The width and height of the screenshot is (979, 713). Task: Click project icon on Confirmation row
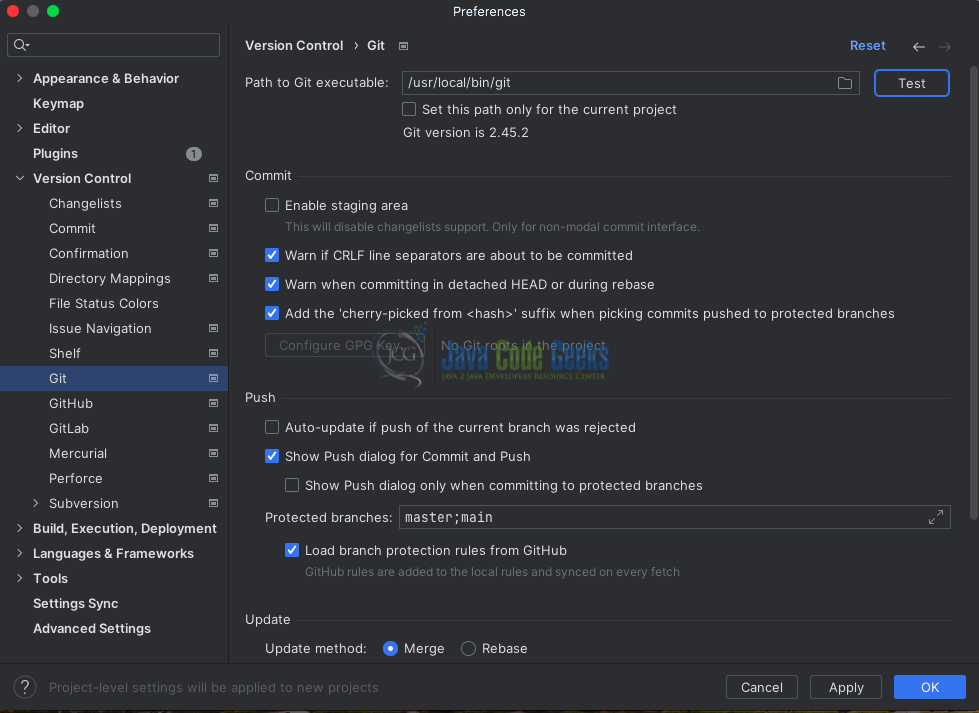[214, 253]
